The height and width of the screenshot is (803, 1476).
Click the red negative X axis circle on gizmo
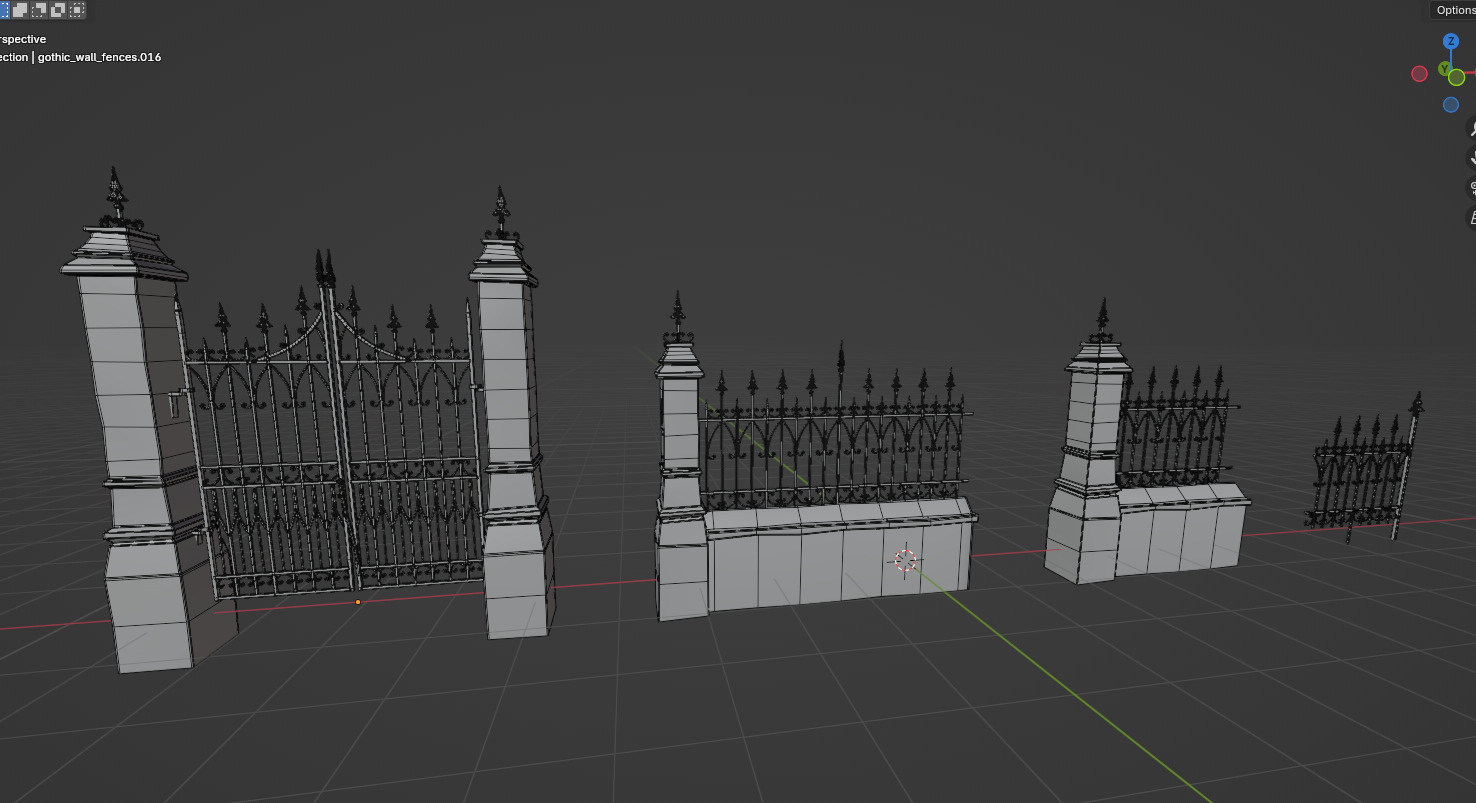(1419, 73)
